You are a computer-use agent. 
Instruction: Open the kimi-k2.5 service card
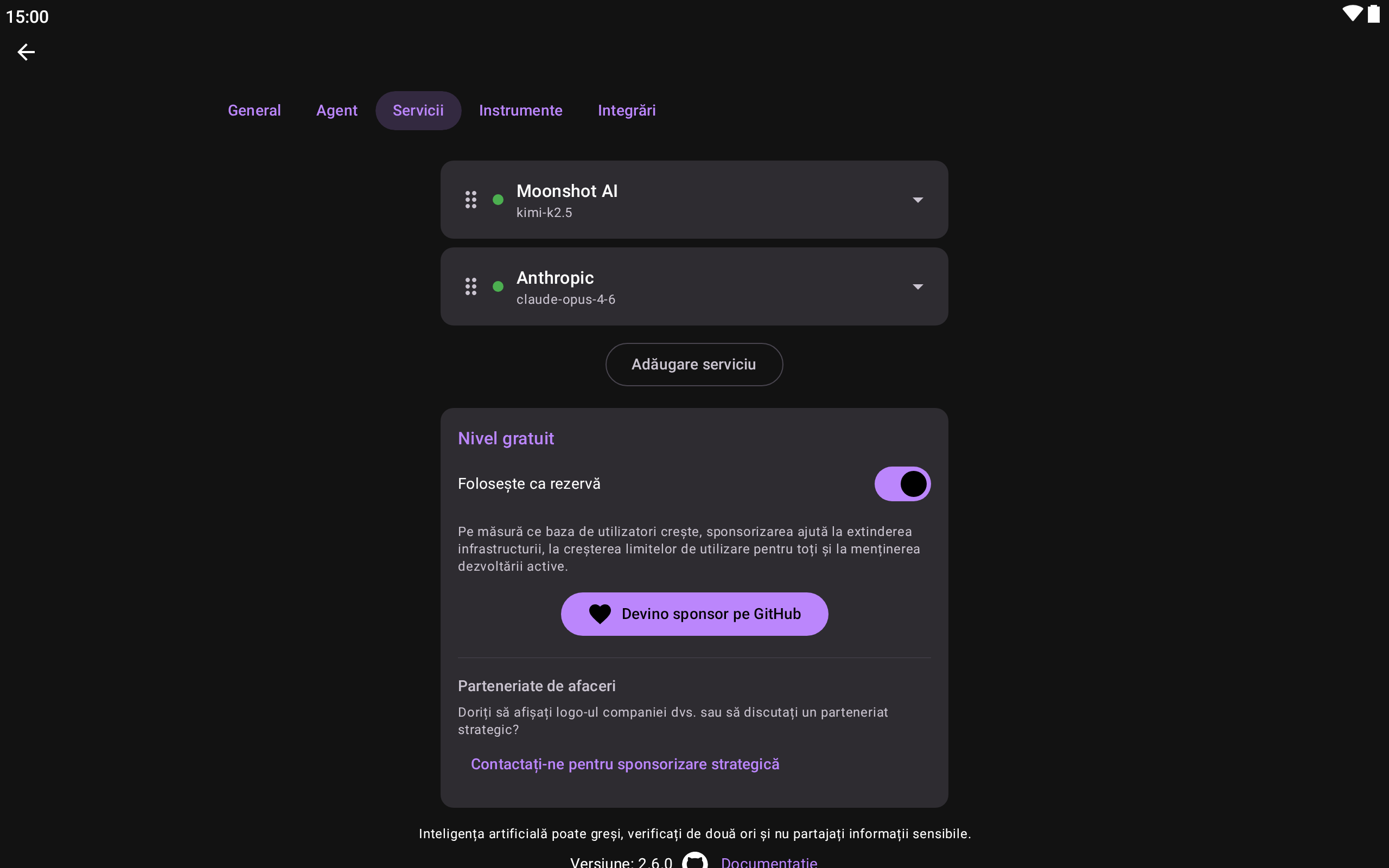coord(694,200)
